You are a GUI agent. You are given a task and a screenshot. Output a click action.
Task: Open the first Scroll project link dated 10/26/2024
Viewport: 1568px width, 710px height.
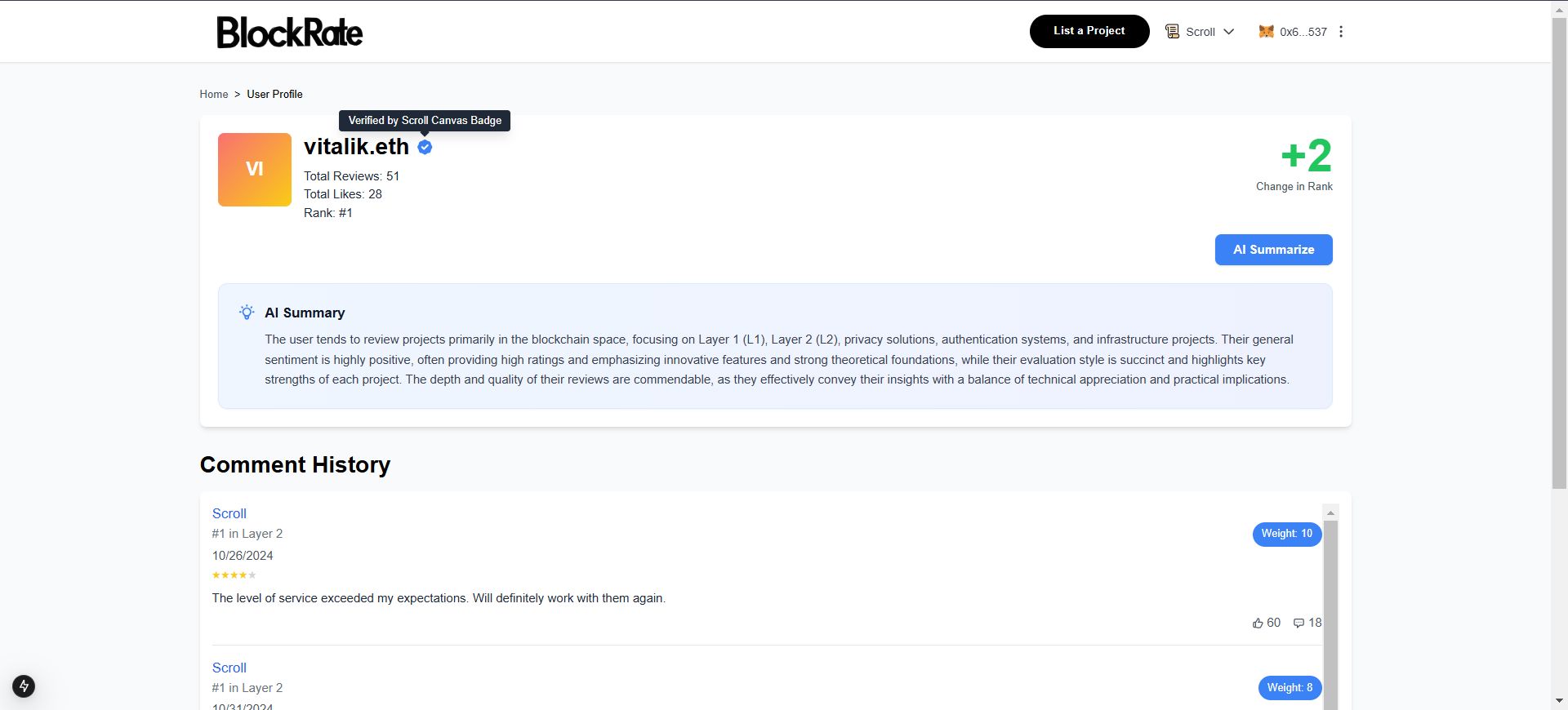pos(229,513)
